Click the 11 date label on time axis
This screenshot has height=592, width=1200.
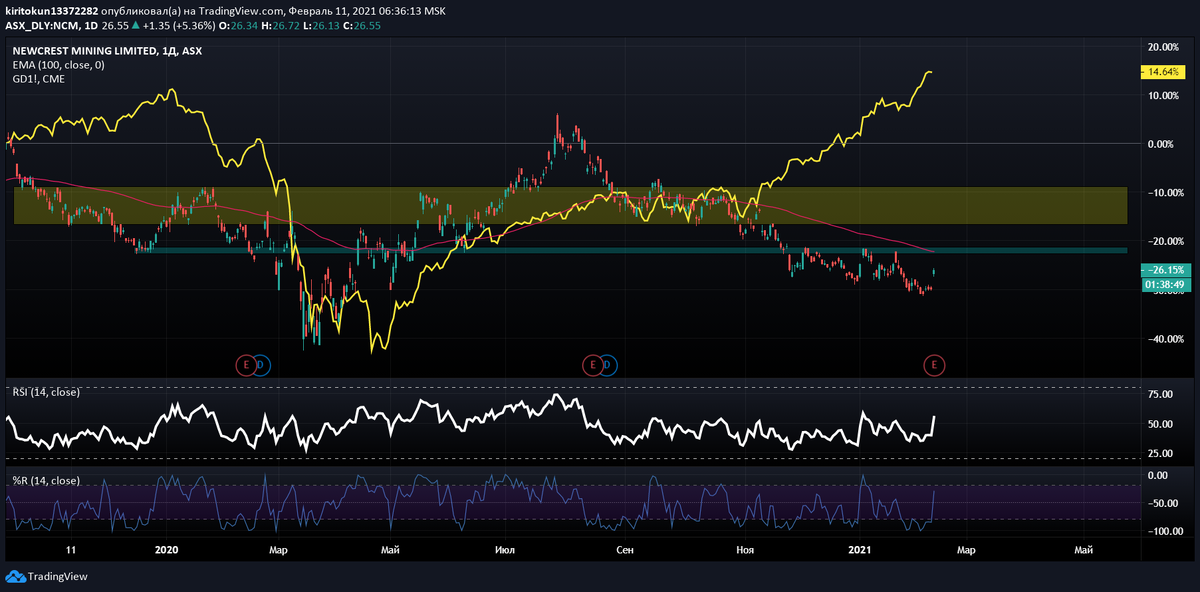pyautogui.click(x=70, y=550)
